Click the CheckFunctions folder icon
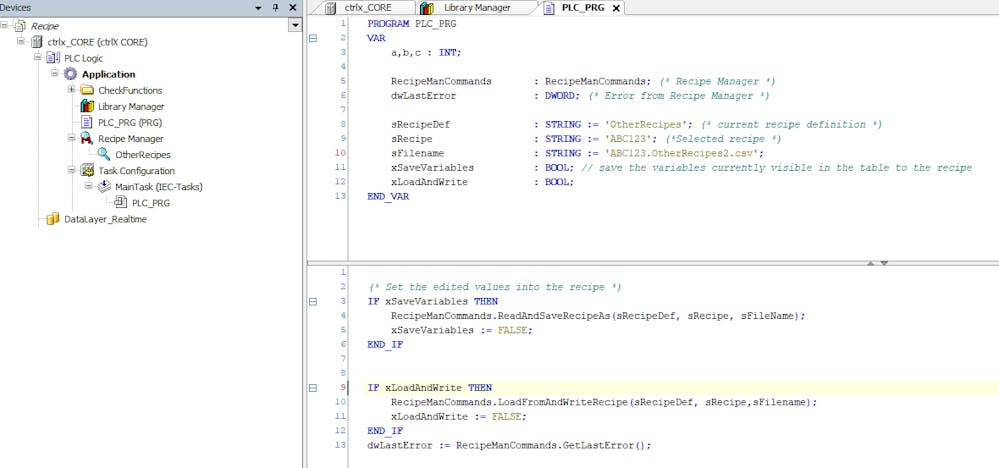 pos(87,90)
